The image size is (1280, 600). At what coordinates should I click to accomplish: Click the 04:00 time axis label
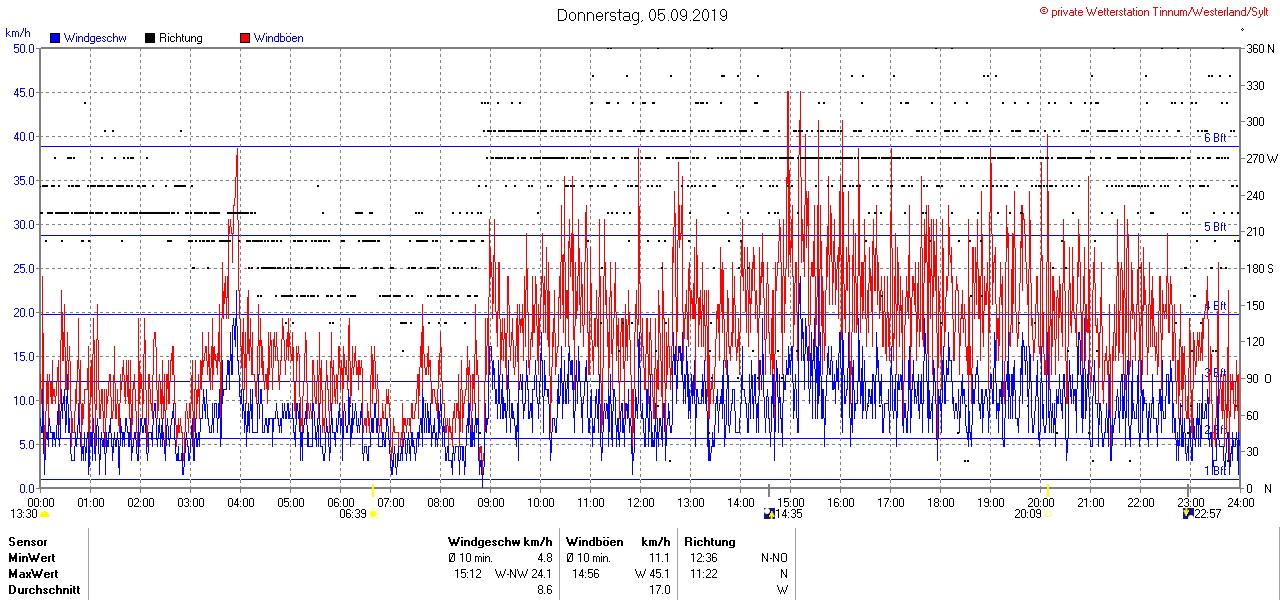(241, 502)
